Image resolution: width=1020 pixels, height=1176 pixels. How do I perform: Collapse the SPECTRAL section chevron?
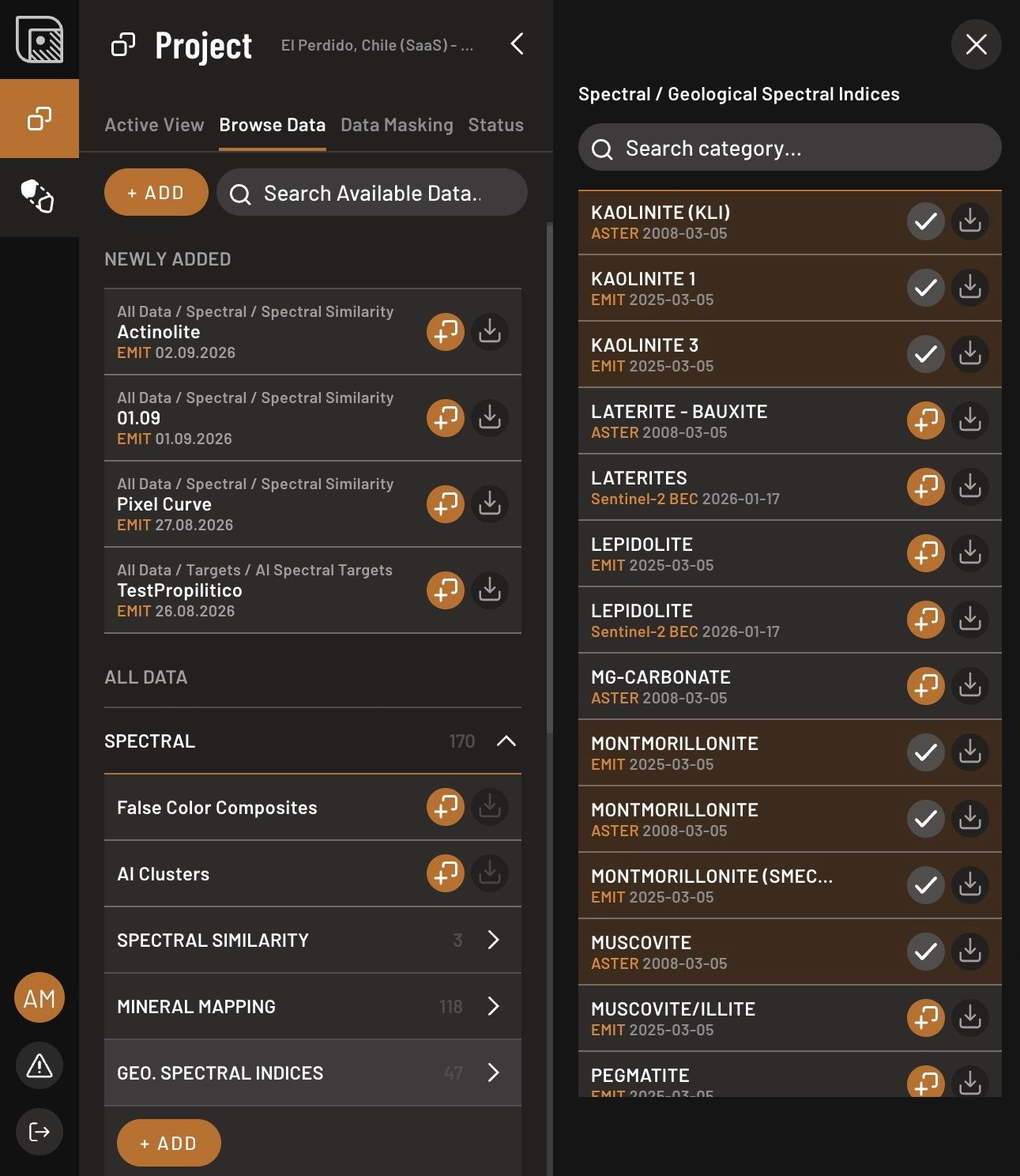pos(506,741)
